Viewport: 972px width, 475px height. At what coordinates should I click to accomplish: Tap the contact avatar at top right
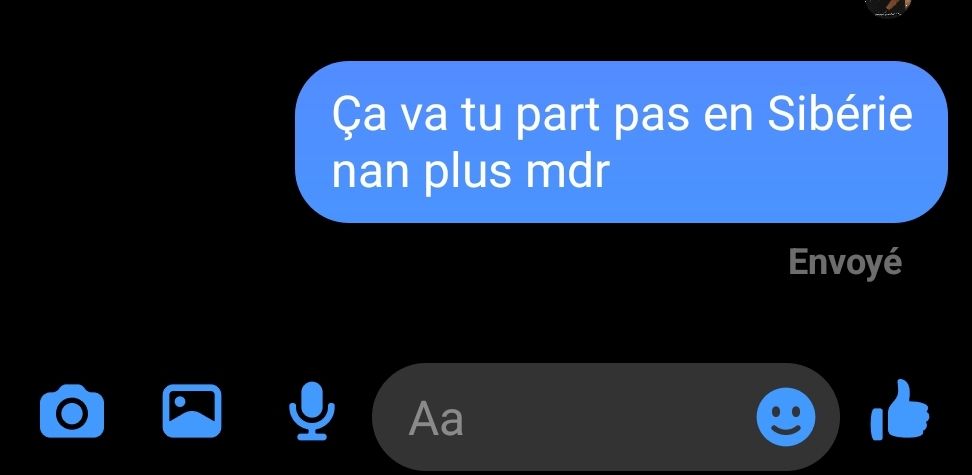(x=888, y=6)
